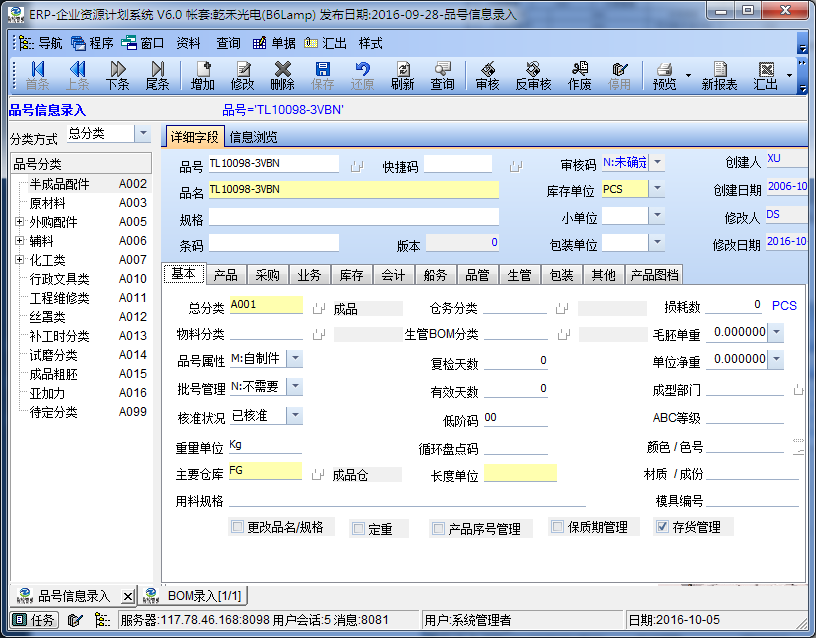The width and height of the screenshot is (816, 638).
Task: Expand the 外购配件 tree node
Action: point(19,222)
